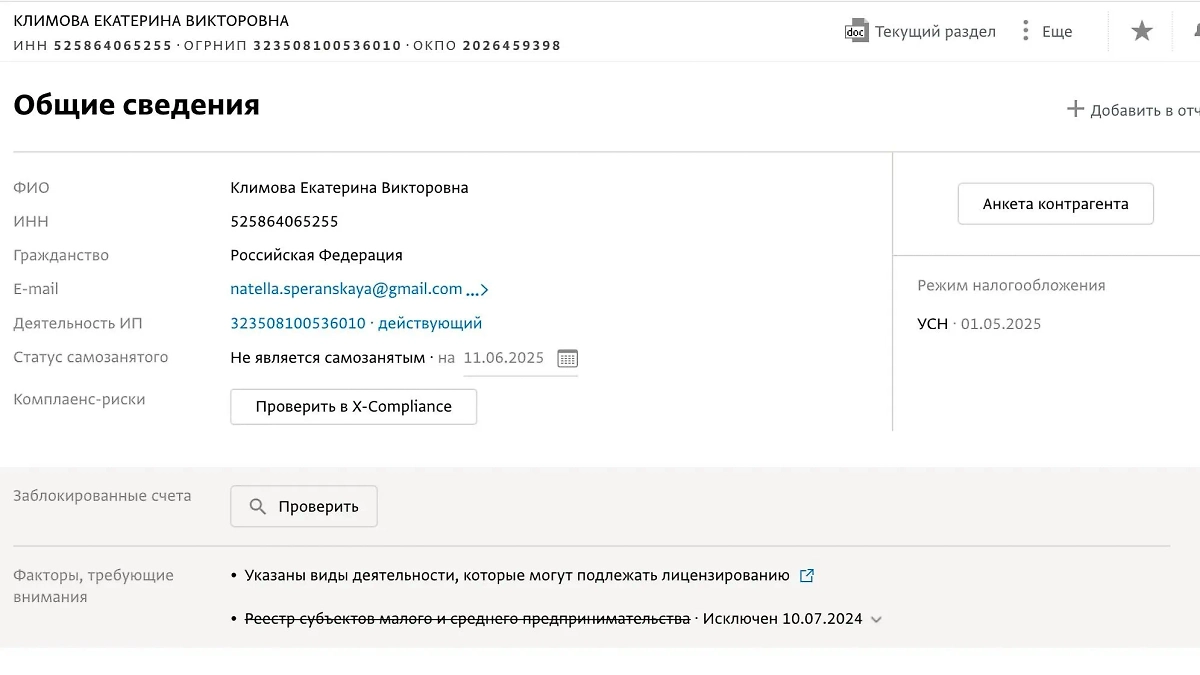Viewport: 1200px width, 675px height.
Task: Expand details for Исключен 10.07.2024 chevron
Action: pos(876,618)
